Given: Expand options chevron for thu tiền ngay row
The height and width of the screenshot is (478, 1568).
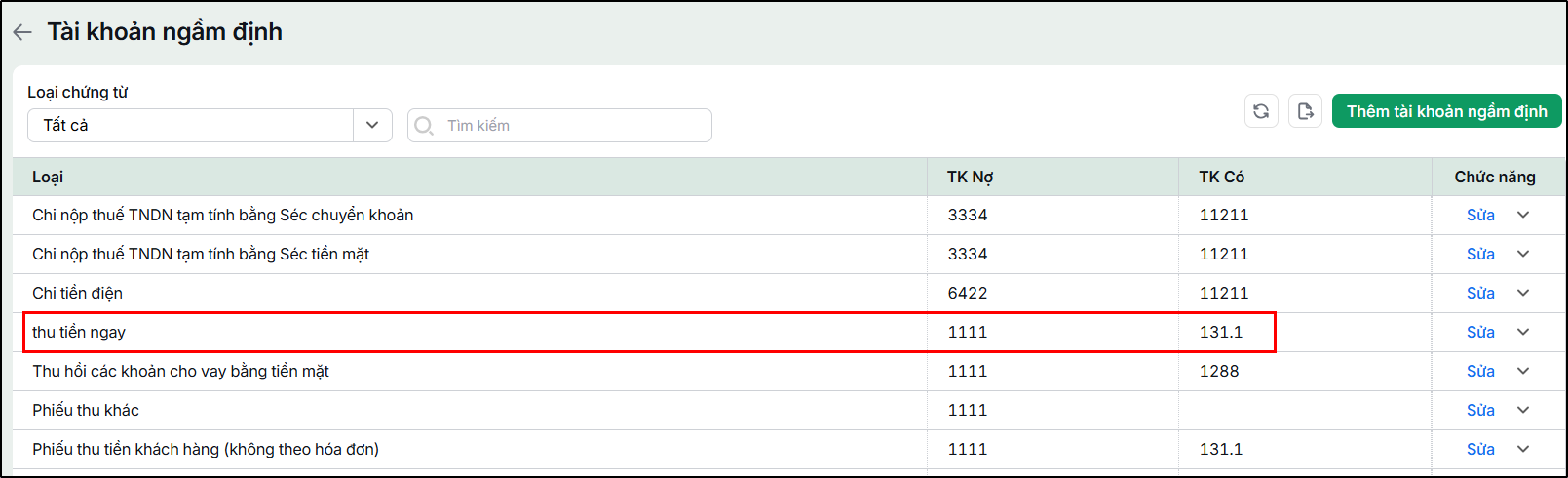Looking at the screenshot, I should 1523,332.
